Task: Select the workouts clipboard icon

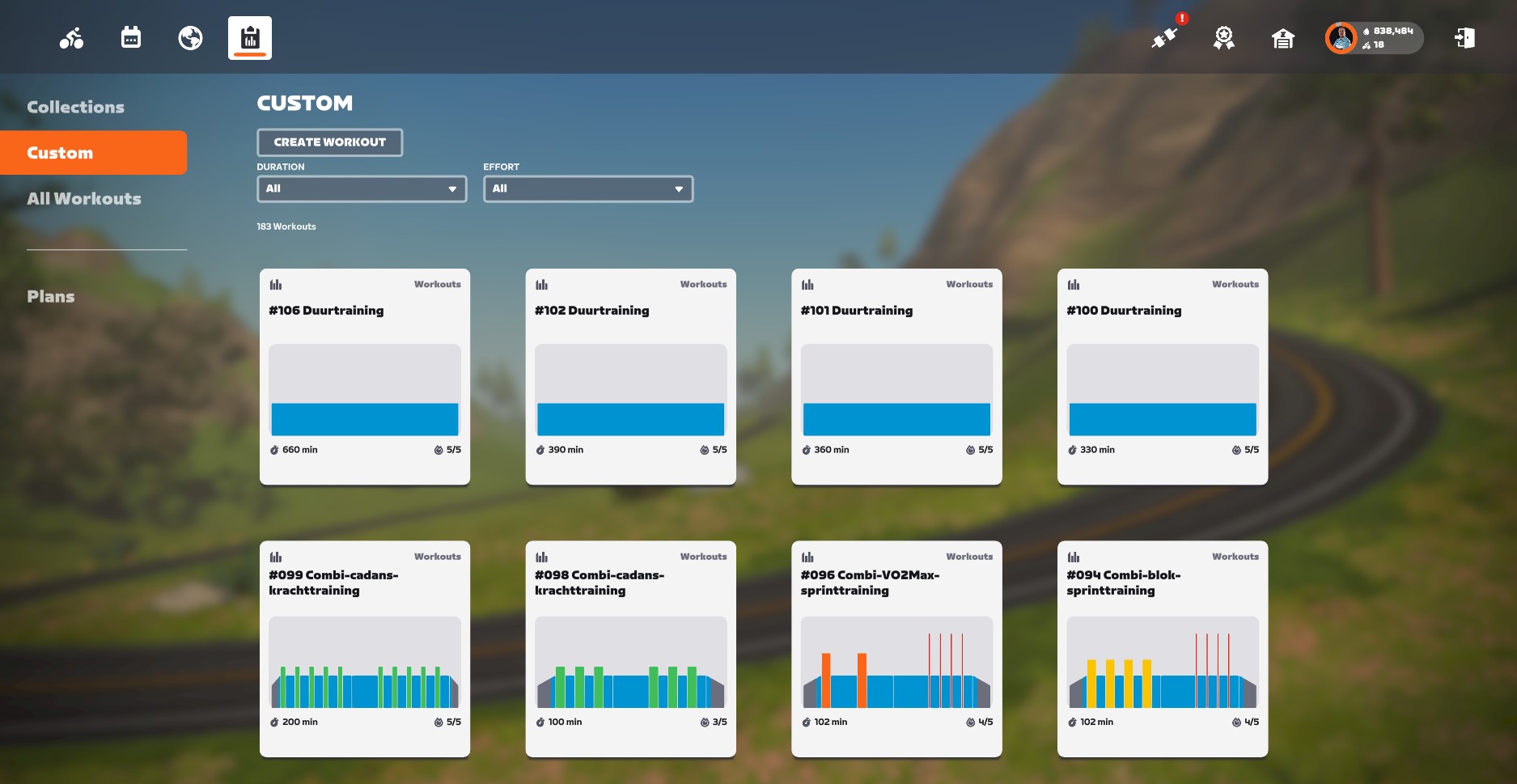Action: pyautogui.click(x=250, y=38)
